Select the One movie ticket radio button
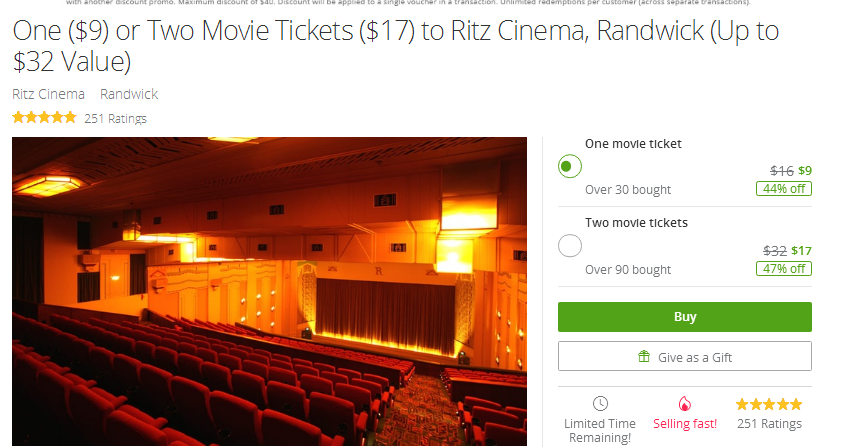Image resolution: width=856 pixels, height=447 pixels. pos(569,166)
